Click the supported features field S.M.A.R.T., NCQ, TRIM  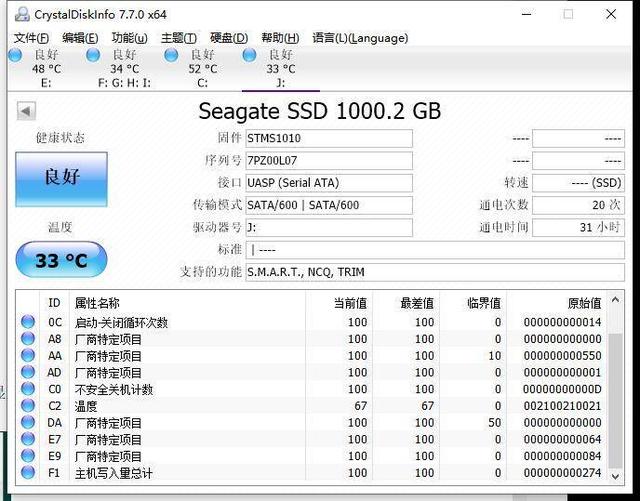pyautogui.click(x=435, y=272)
